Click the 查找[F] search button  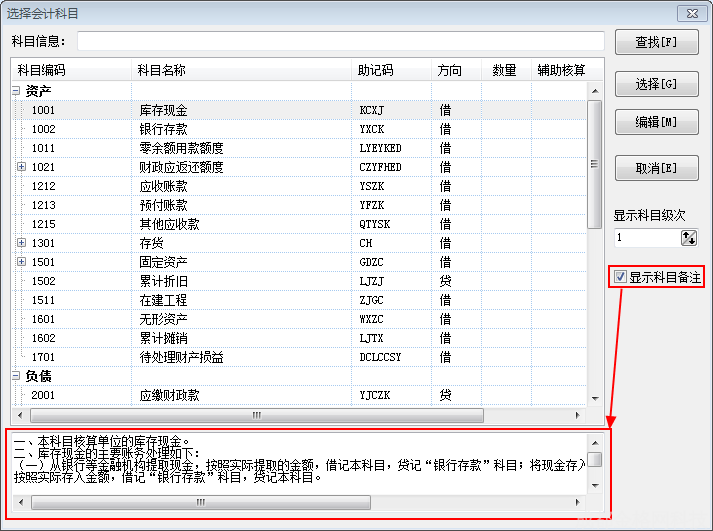point(655,42)
